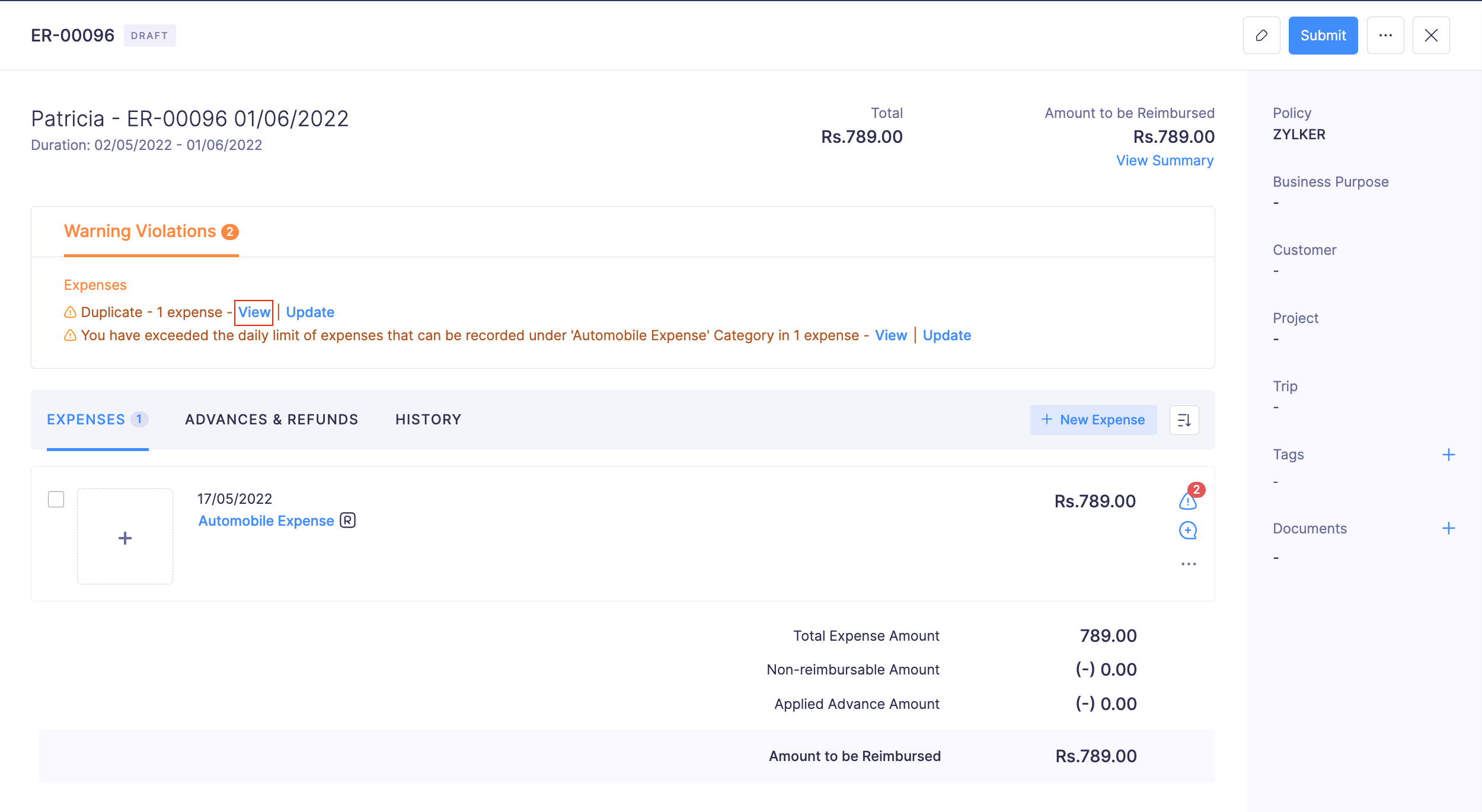Click the edit pencil icon in the header
The image size is (1482, 812).
click(x=1261, y=36)
